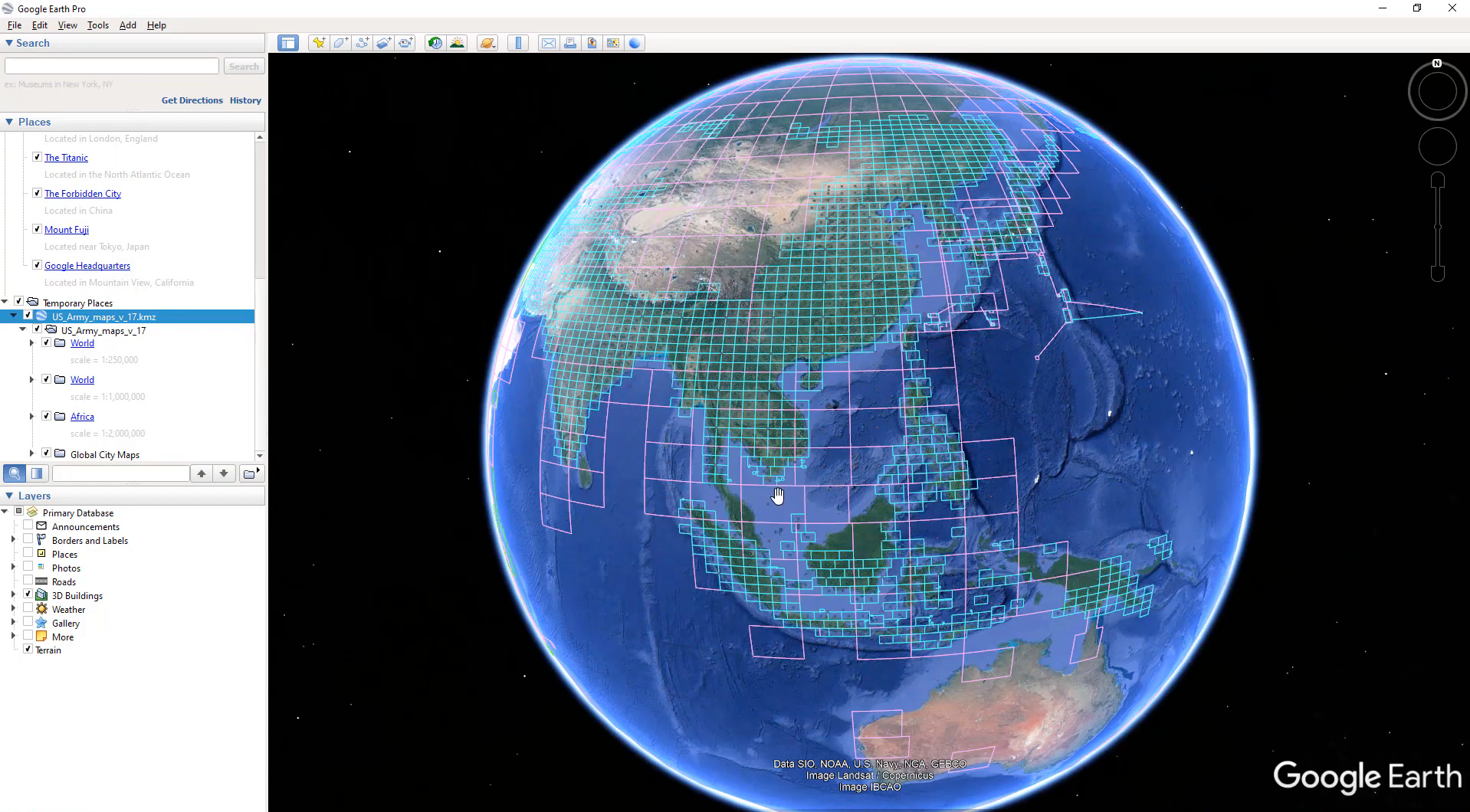Click the zoom-out bottom end of zoom slider
Image resolution: width=1470 pixels, height=812 pixels.
(1438, 273)
